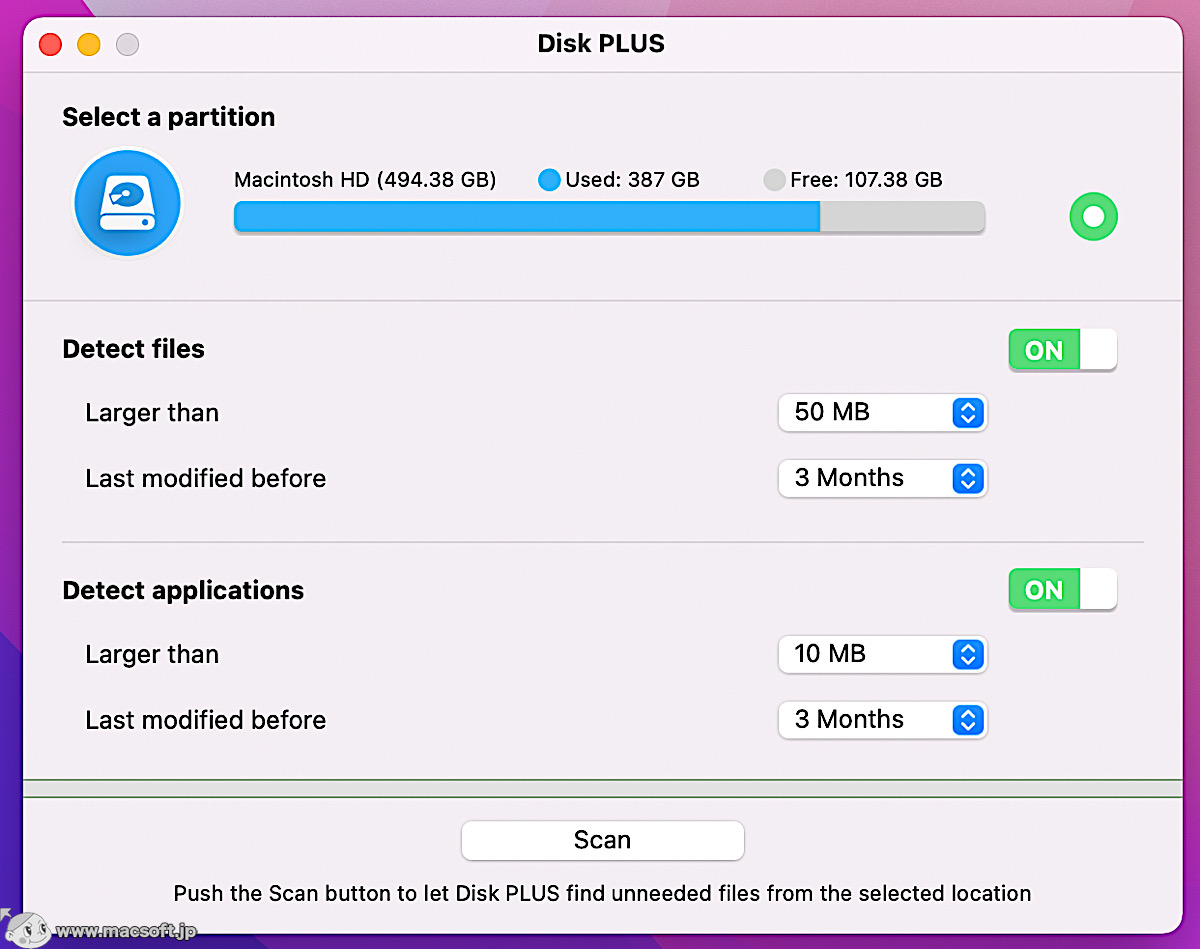Click the Macintosh HD (494.38 GB) label
This screenshot has width=1200, height=949.
pos(364,180)
